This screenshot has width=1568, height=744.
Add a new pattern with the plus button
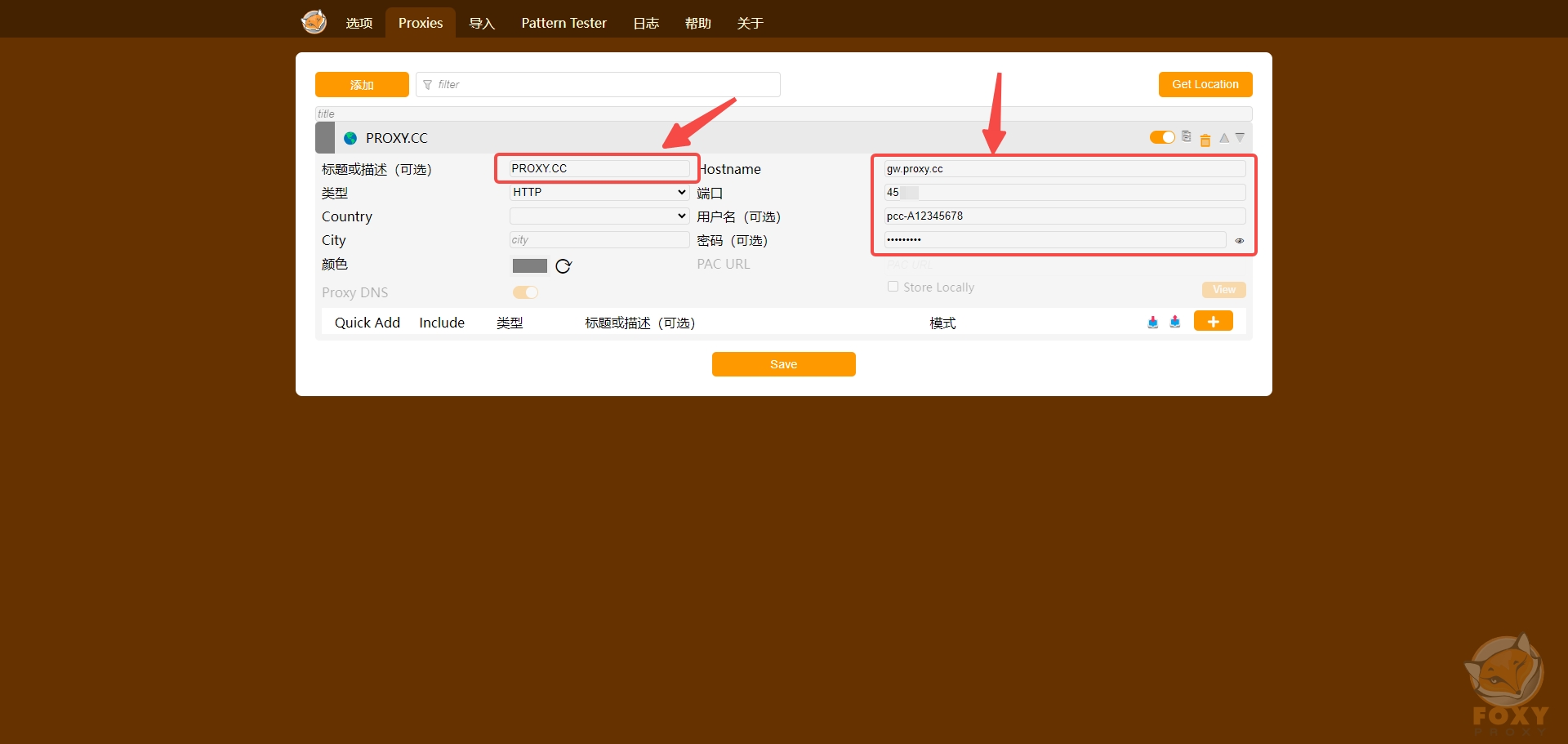(1214, 321)
